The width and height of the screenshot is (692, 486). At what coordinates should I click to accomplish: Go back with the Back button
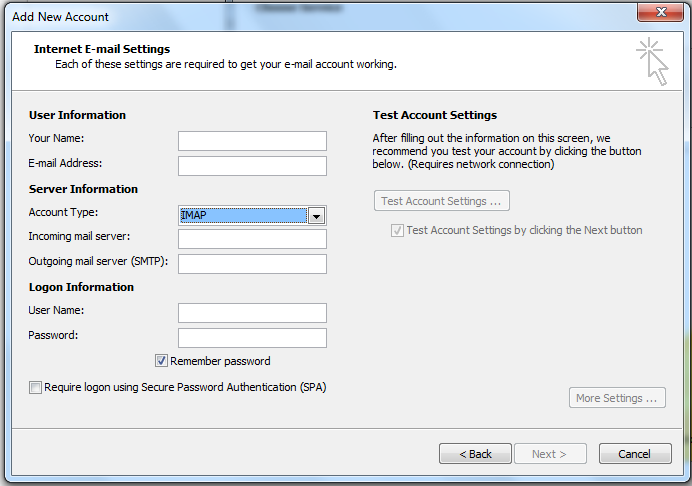click(x=475, y=454)
